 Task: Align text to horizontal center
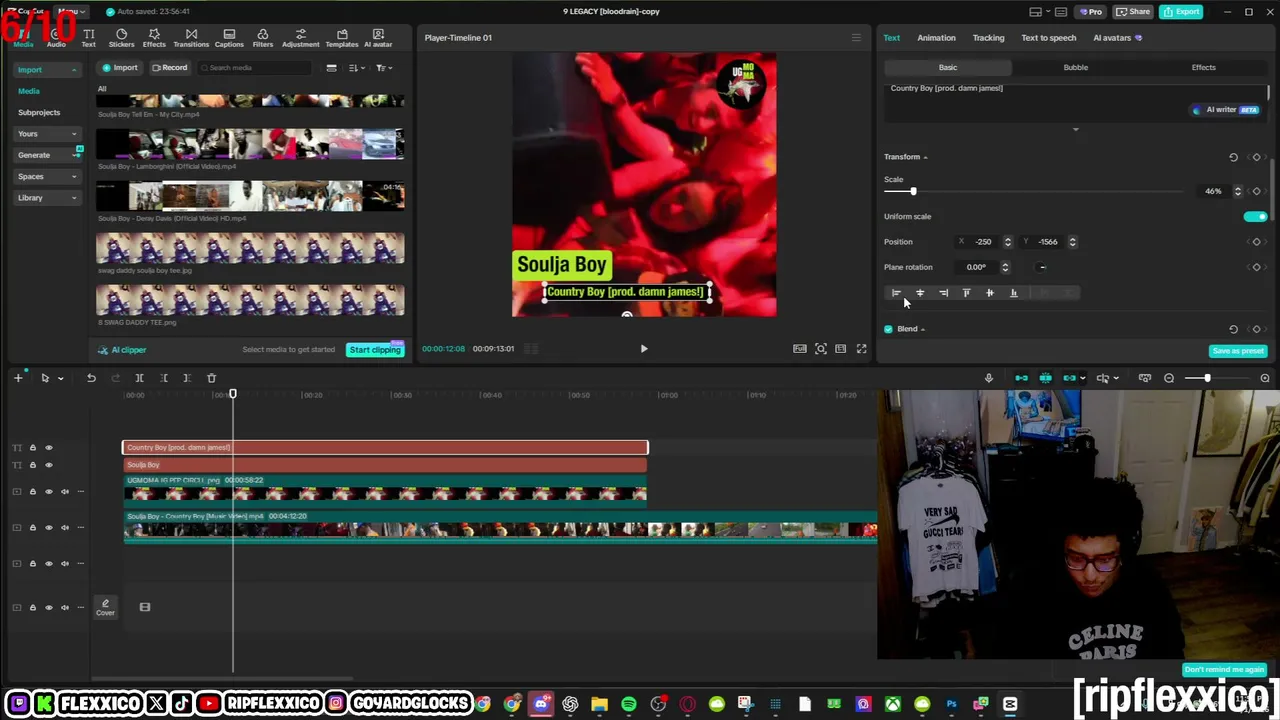(920, 293)
